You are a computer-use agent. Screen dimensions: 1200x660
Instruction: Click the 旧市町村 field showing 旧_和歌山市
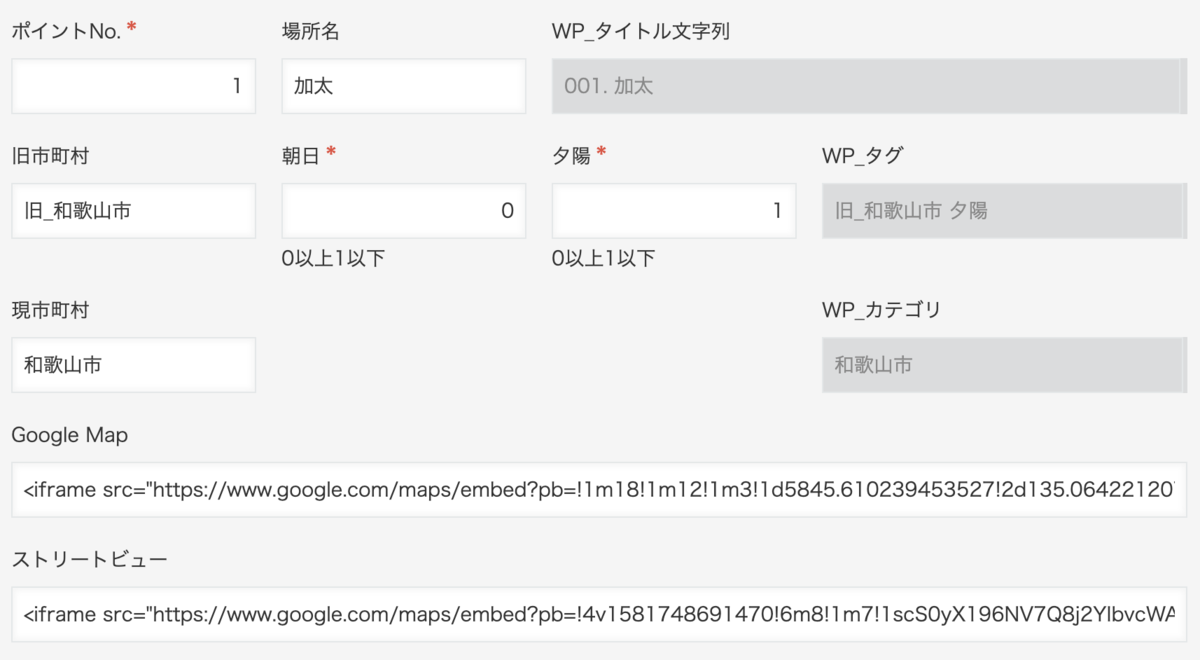[133, 210]
